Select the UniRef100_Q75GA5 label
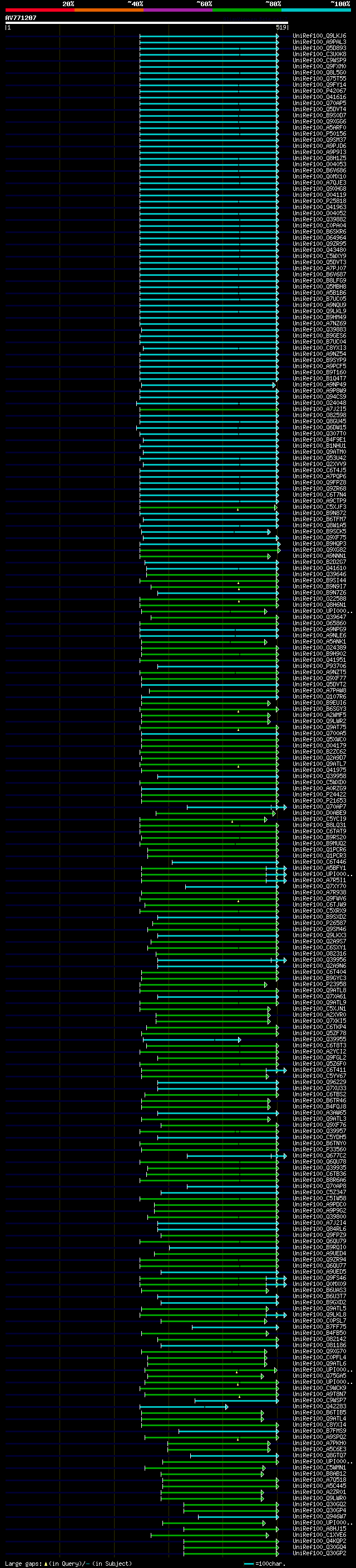The width and height of the screenshot is (356, 1568). 319,1376
